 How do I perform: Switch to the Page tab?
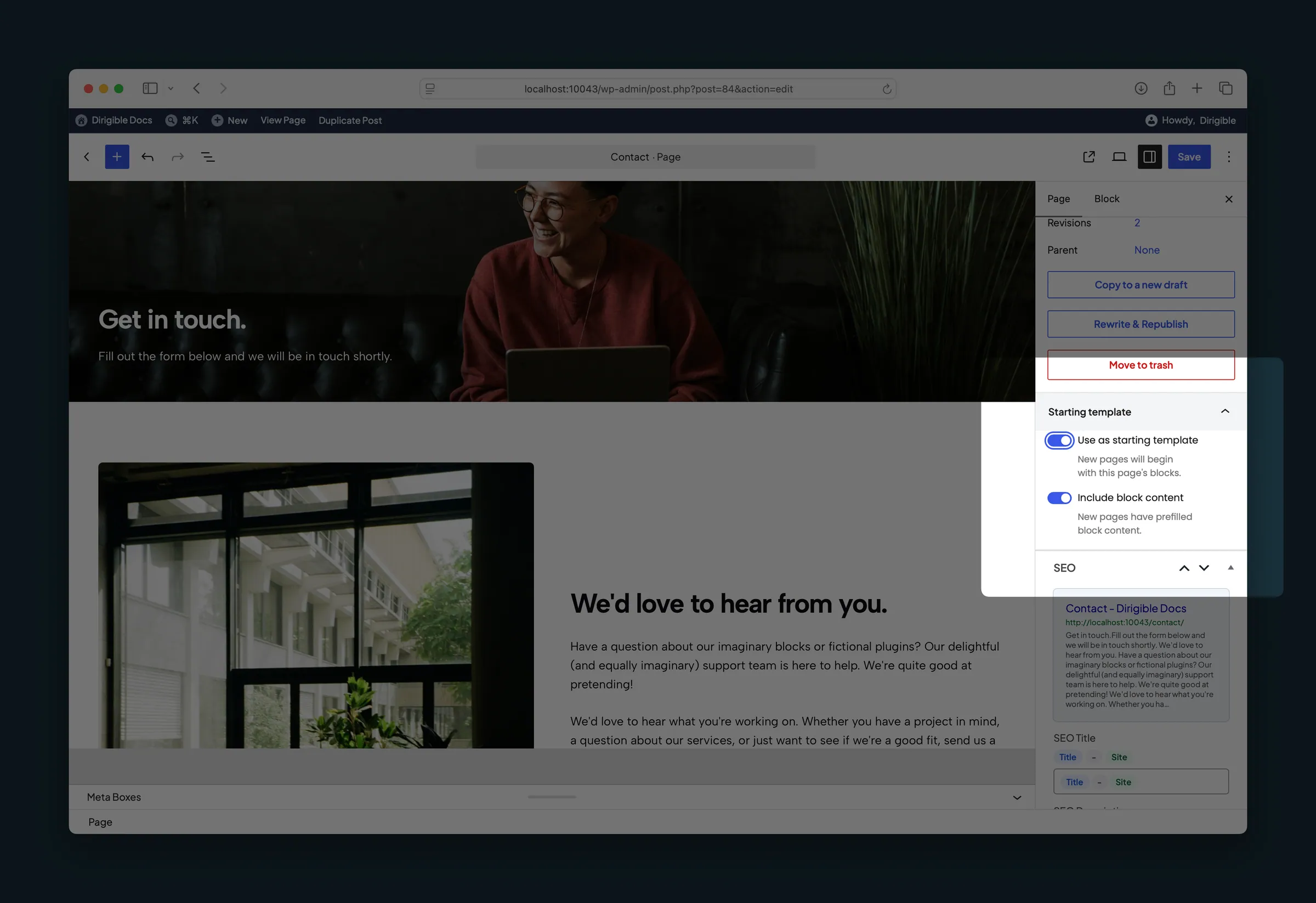click(1058, 199)
